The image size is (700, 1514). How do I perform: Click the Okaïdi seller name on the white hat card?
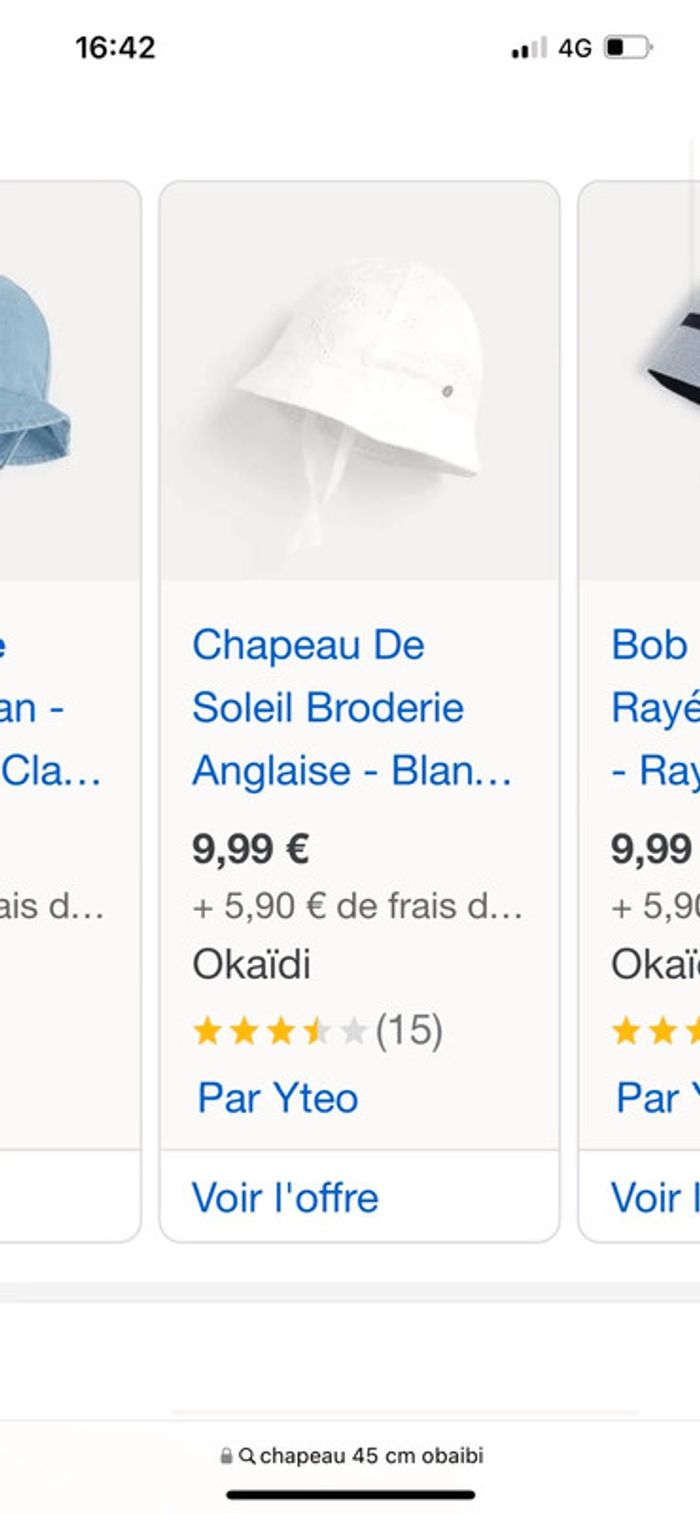251,965
